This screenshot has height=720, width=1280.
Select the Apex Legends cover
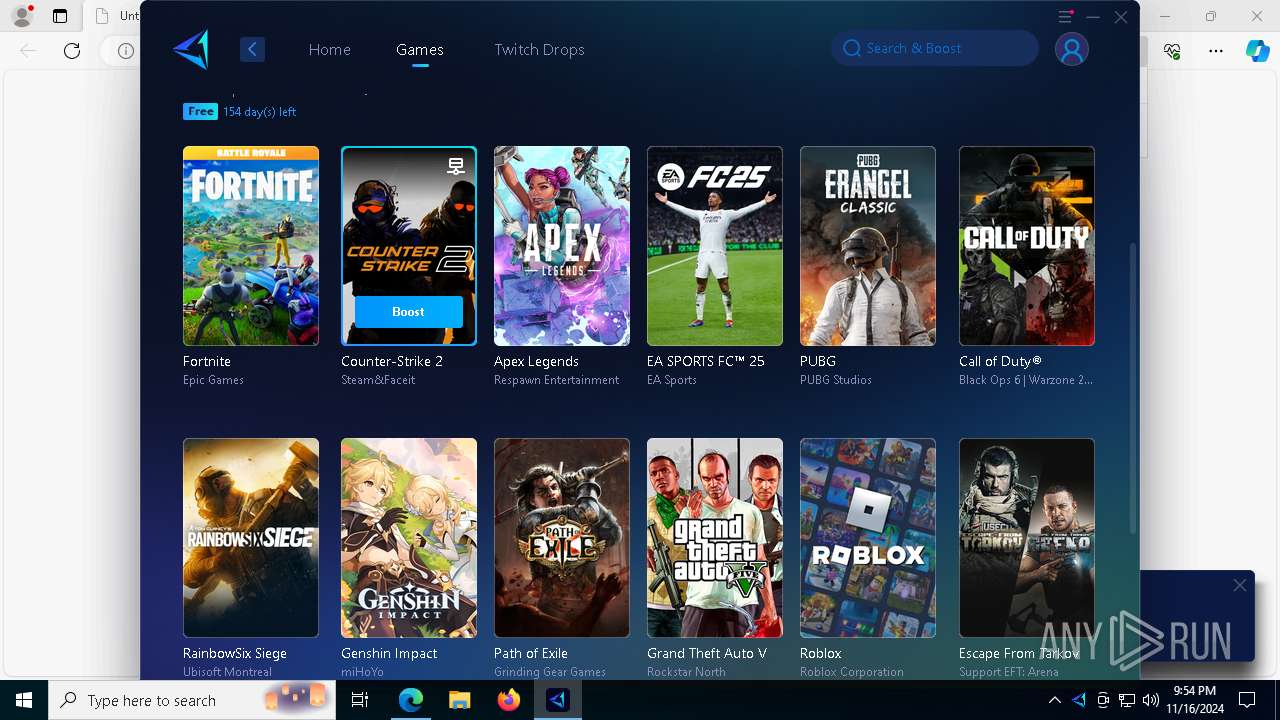[562, 246]
